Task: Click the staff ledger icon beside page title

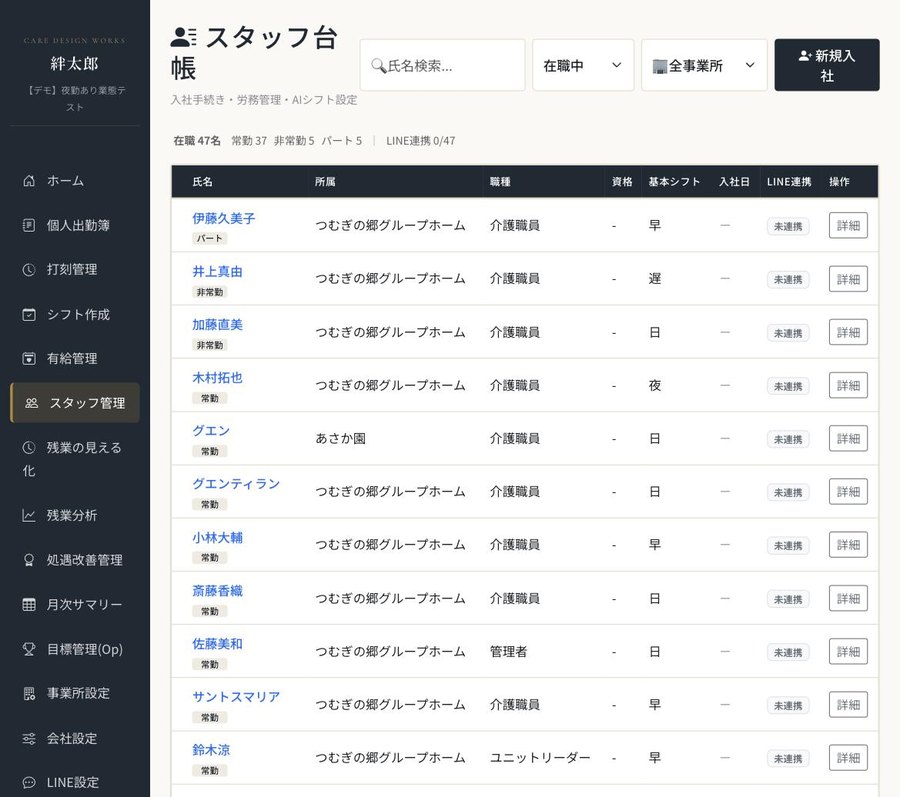Action: tap(184, 37)
